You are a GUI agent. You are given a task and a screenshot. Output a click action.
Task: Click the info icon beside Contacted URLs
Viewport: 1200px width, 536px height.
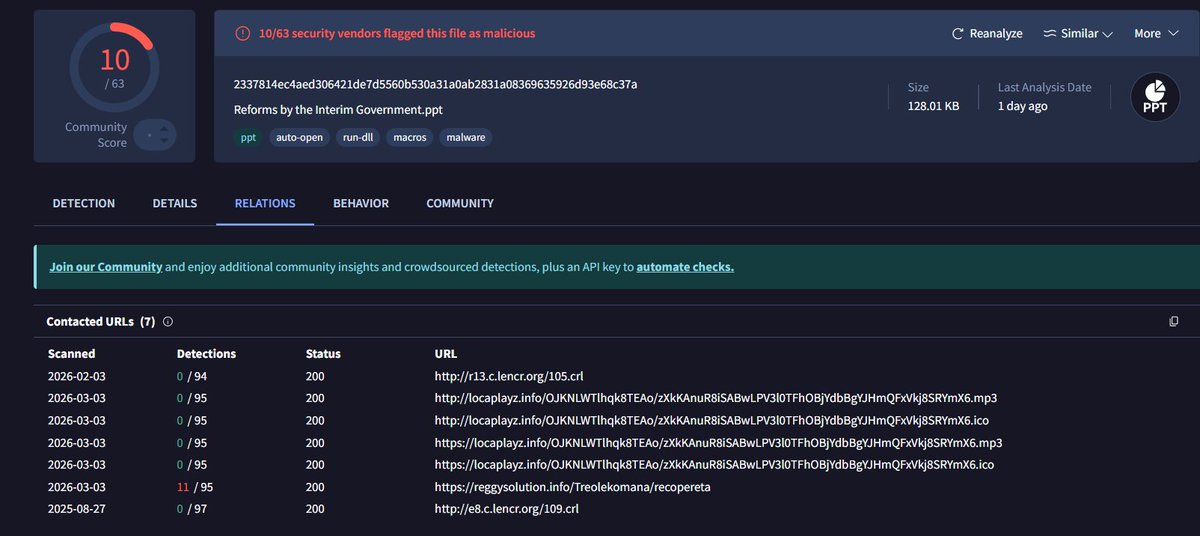coord(168,322)
